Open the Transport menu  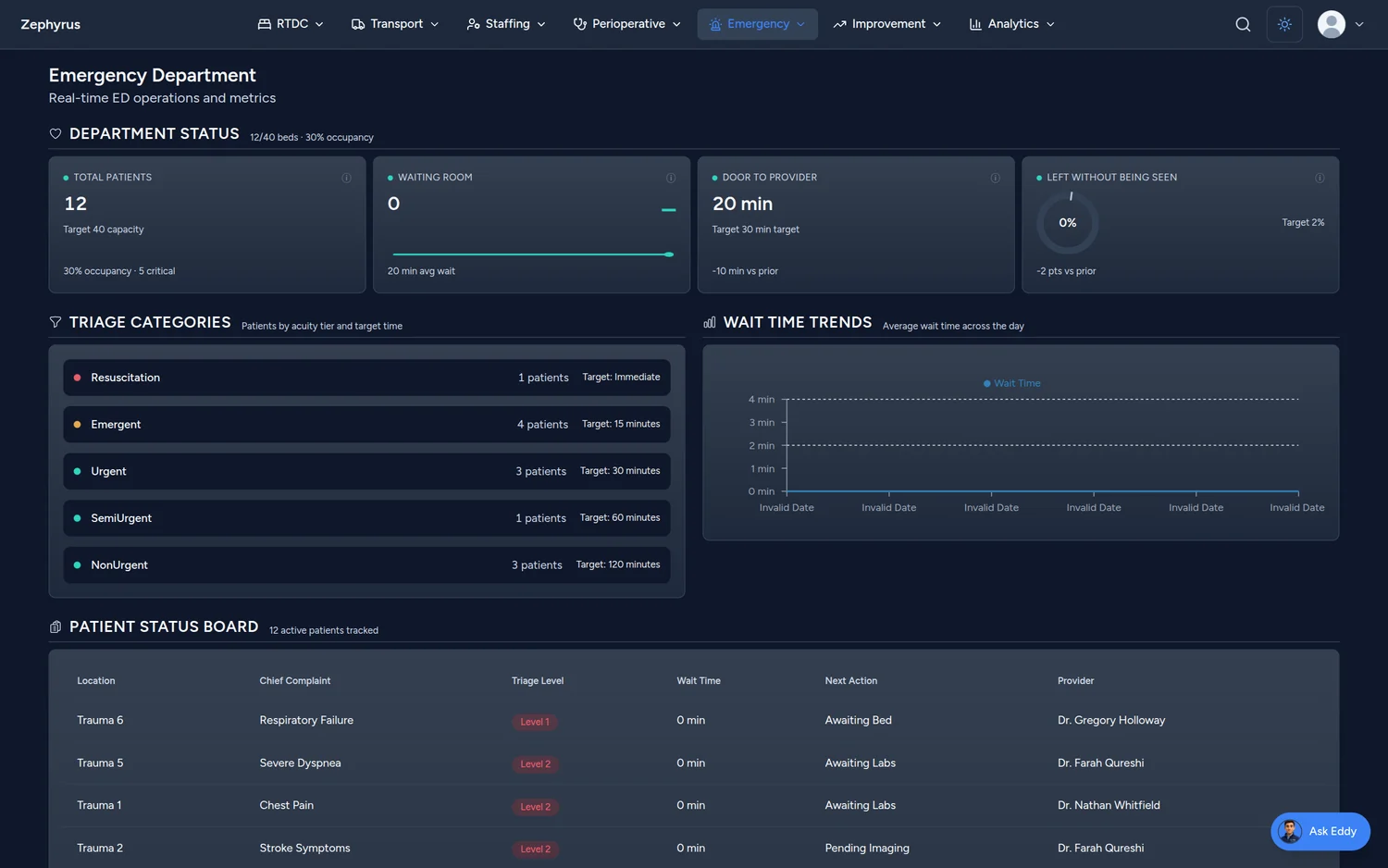395,24
